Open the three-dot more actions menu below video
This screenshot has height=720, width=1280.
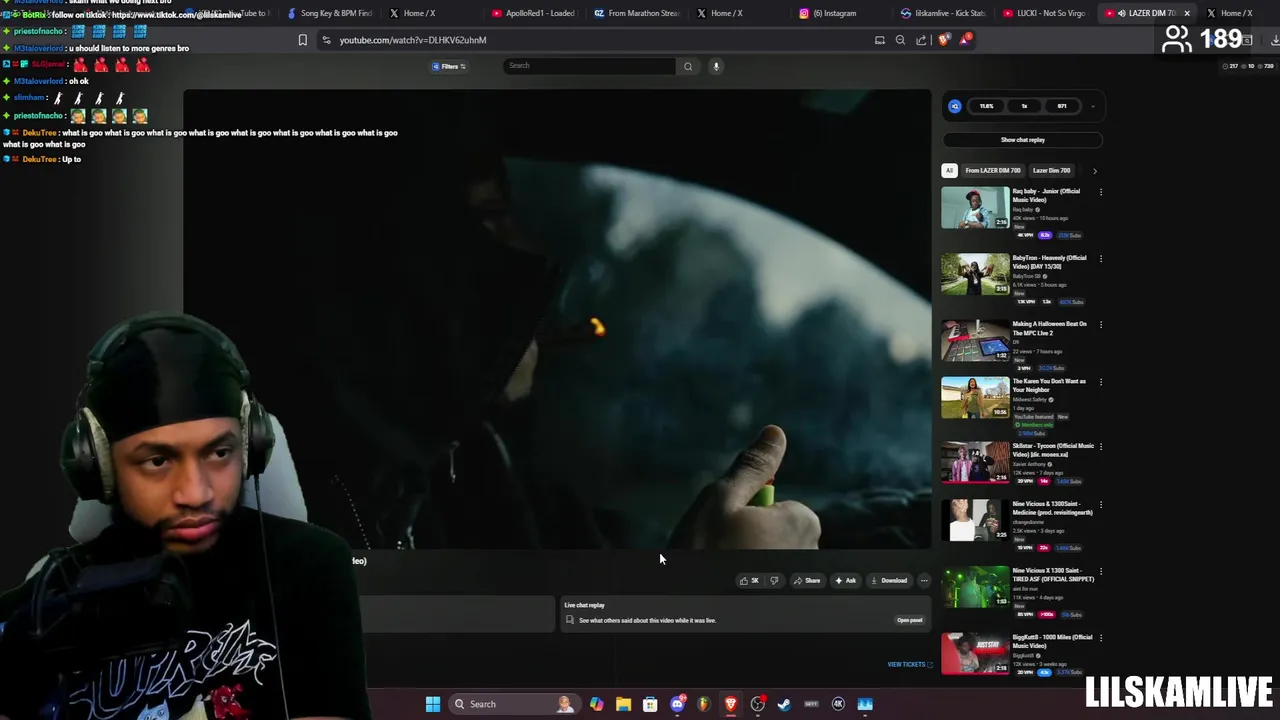924,581
